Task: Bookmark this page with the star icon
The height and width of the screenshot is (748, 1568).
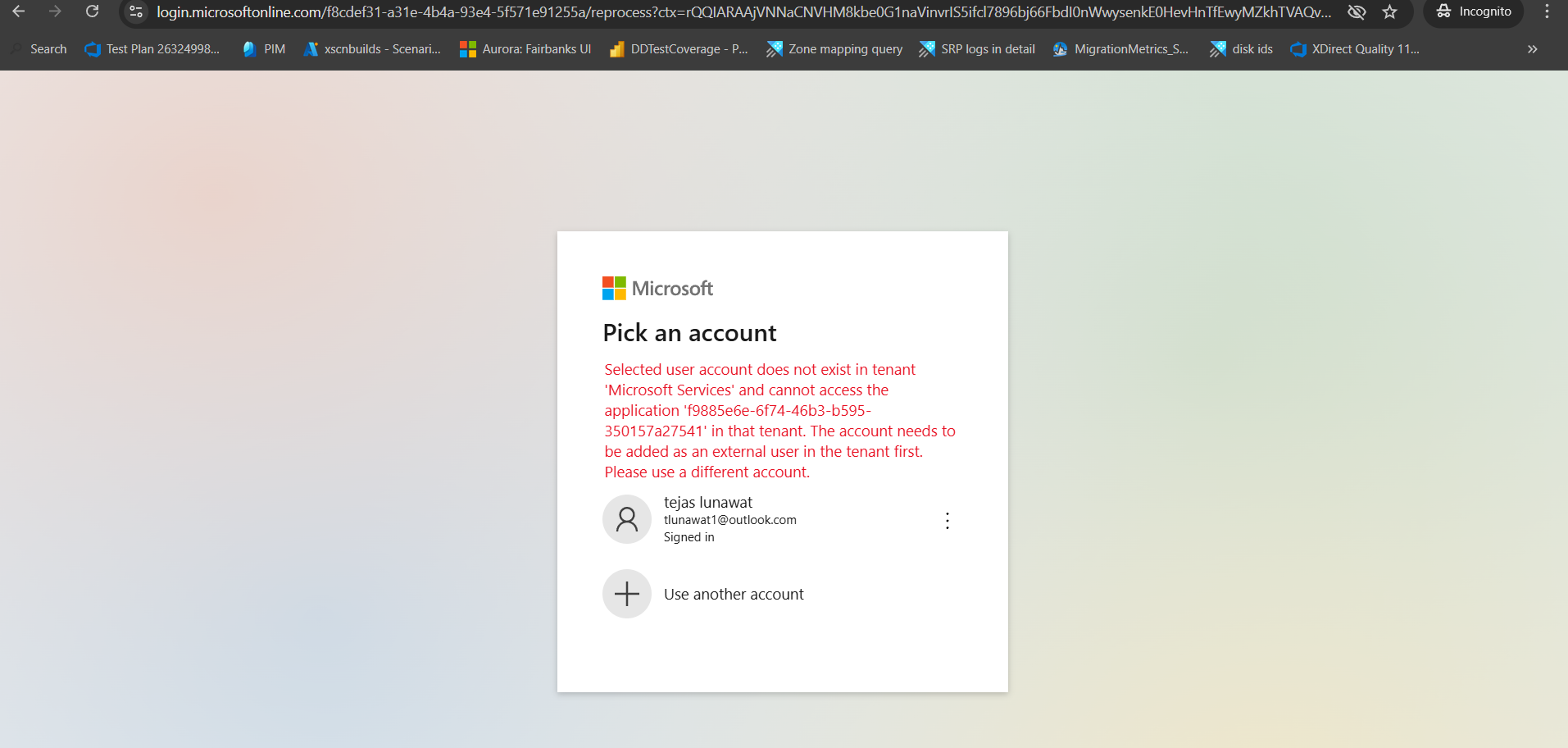Action: point(1389,11)
